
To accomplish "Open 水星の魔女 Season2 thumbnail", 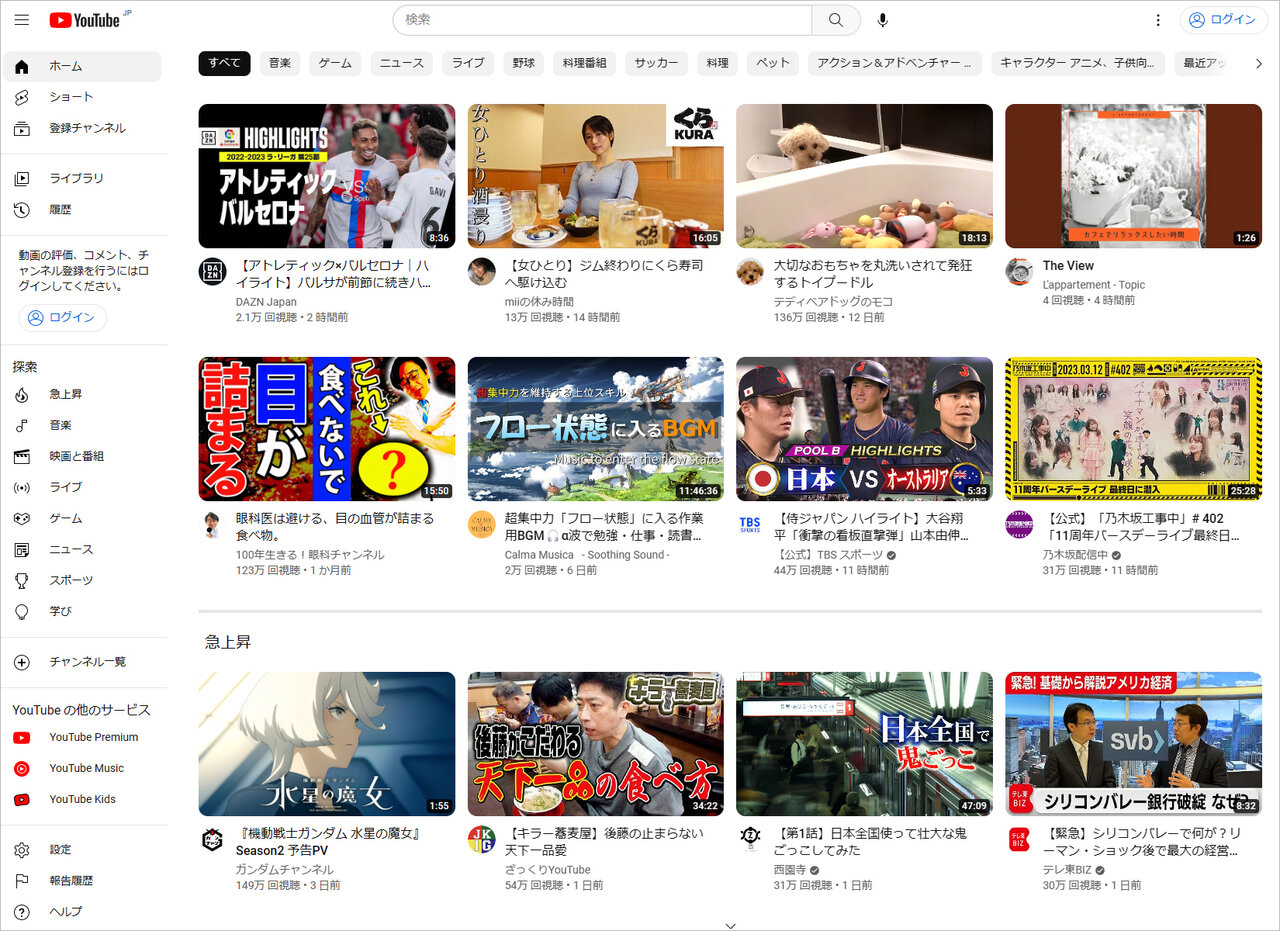I will 326,744.
